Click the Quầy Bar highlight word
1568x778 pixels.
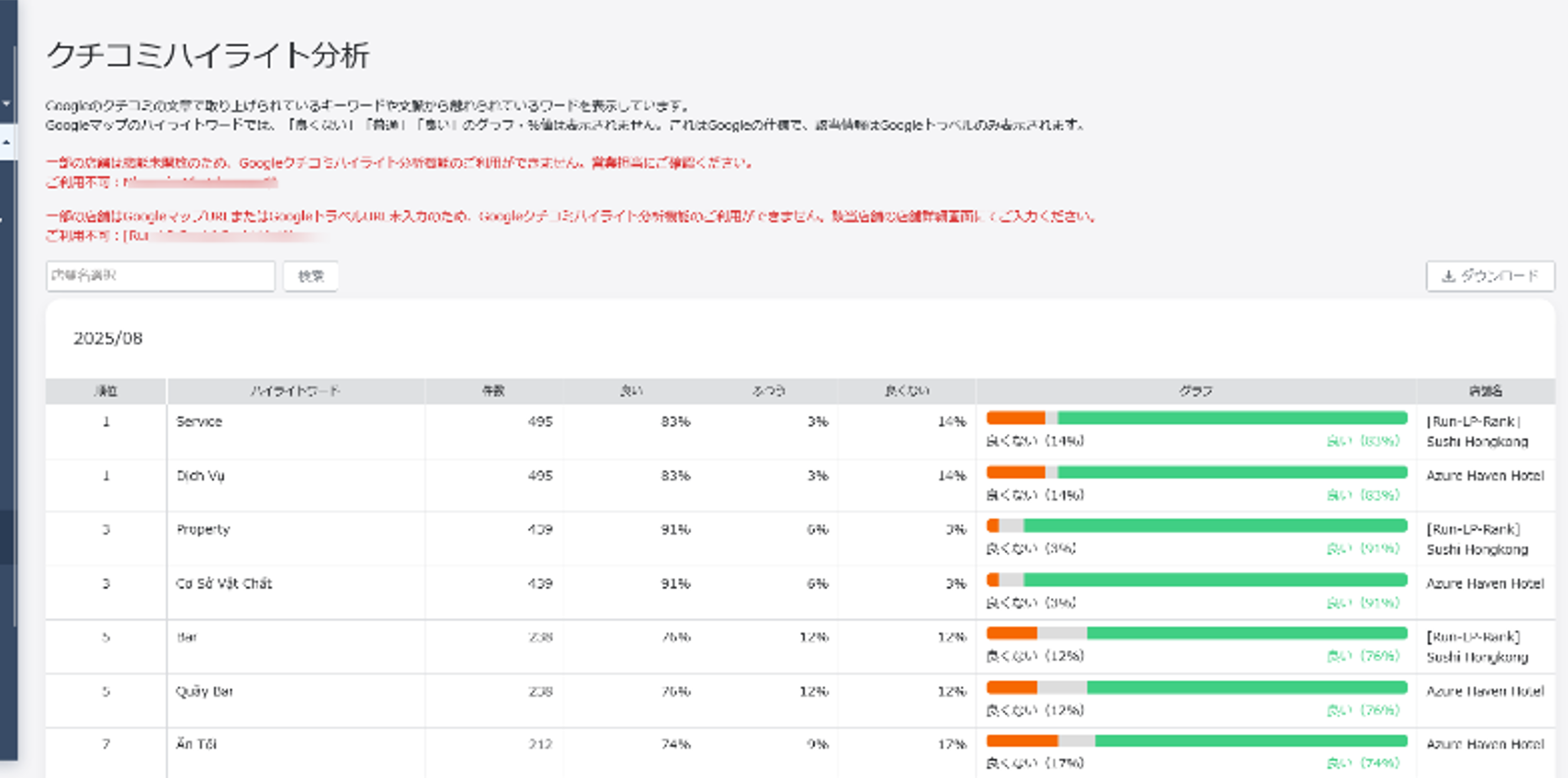pos(204,691)
